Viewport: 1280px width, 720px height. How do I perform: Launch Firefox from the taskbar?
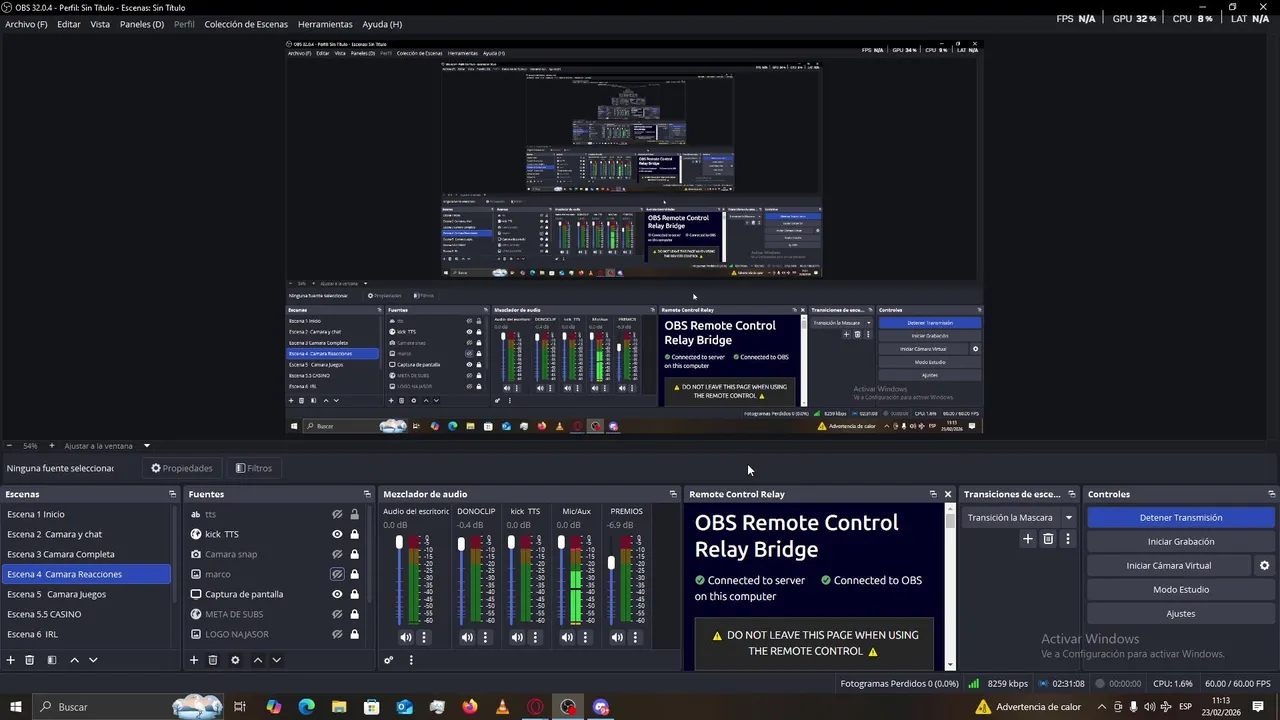pyautogui.click(x=470, y=707)
